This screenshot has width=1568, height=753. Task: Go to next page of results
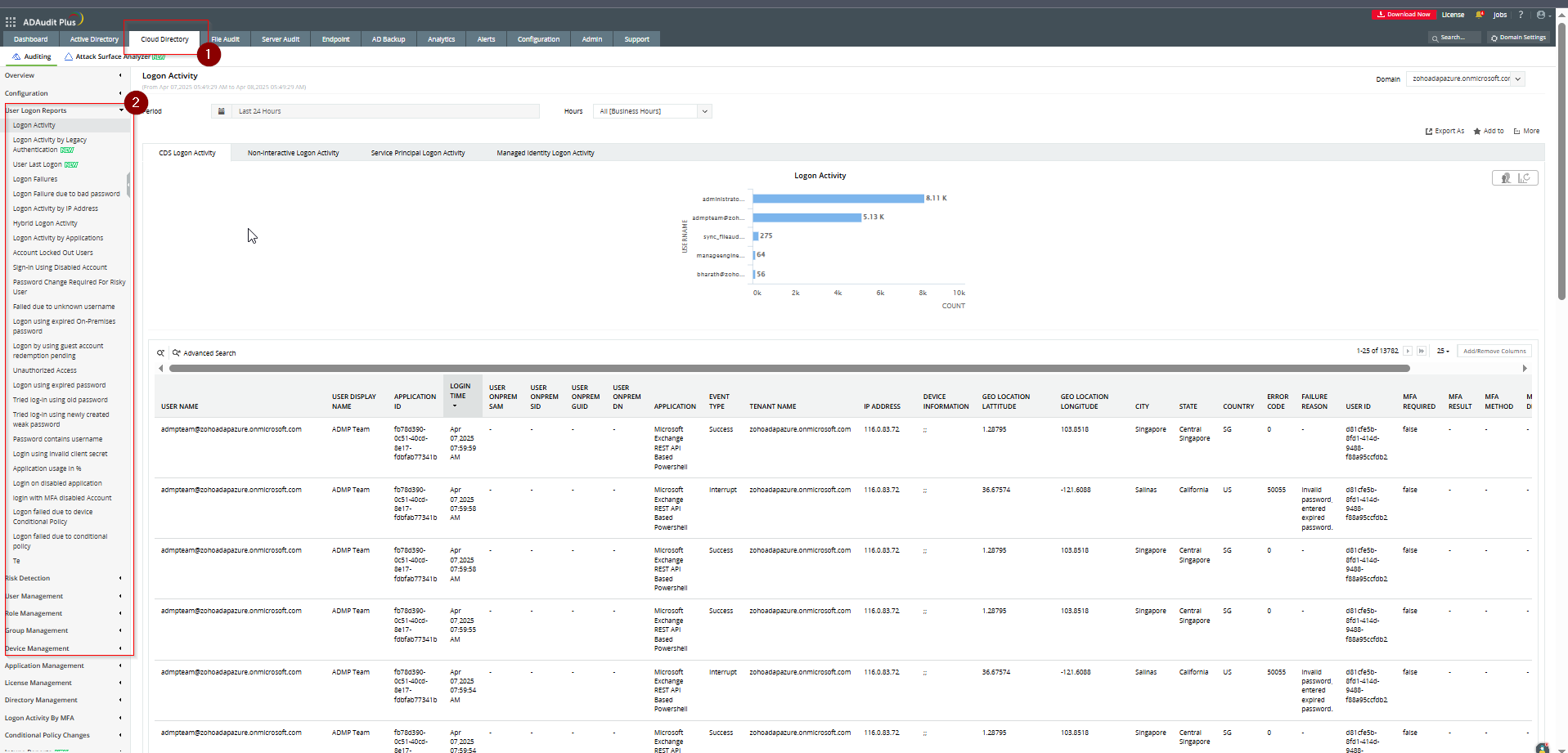point(1408,351)
